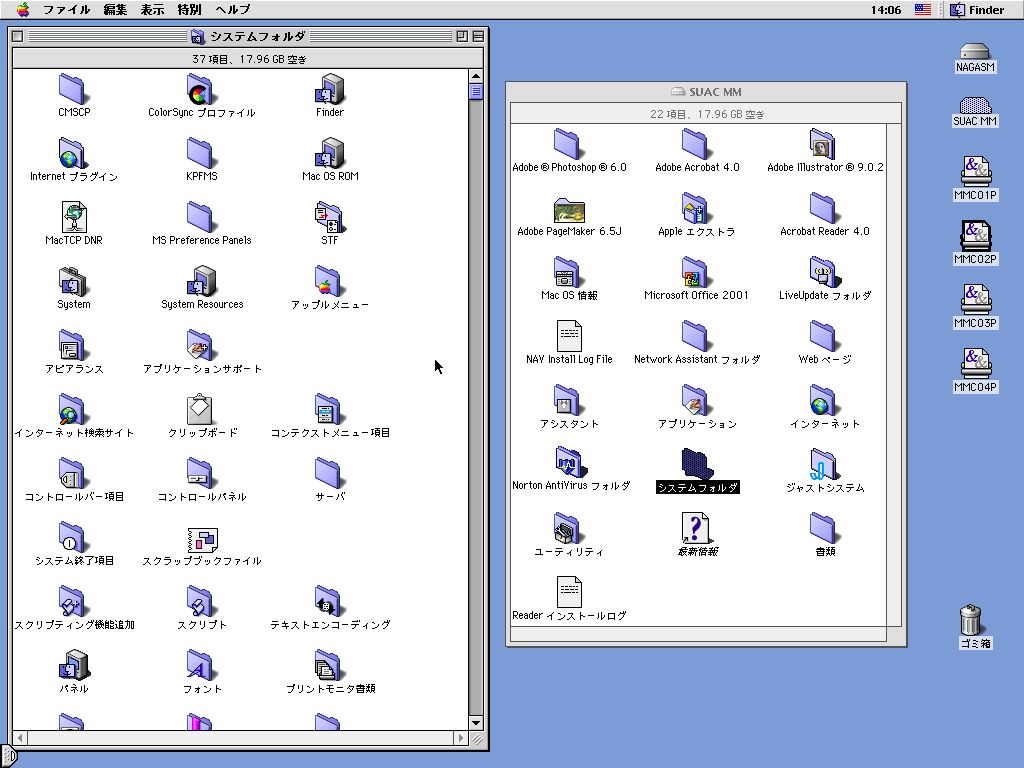Open the 編集 menu

[x=115, y=10]
